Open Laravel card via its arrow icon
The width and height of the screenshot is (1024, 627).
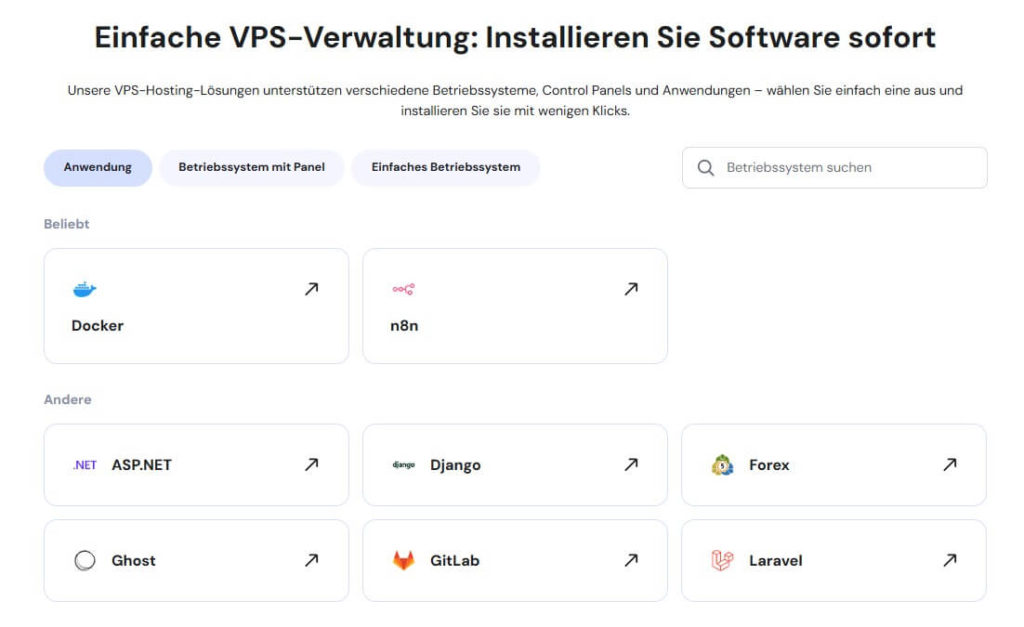pyautogui.click(x=949, y=560)
